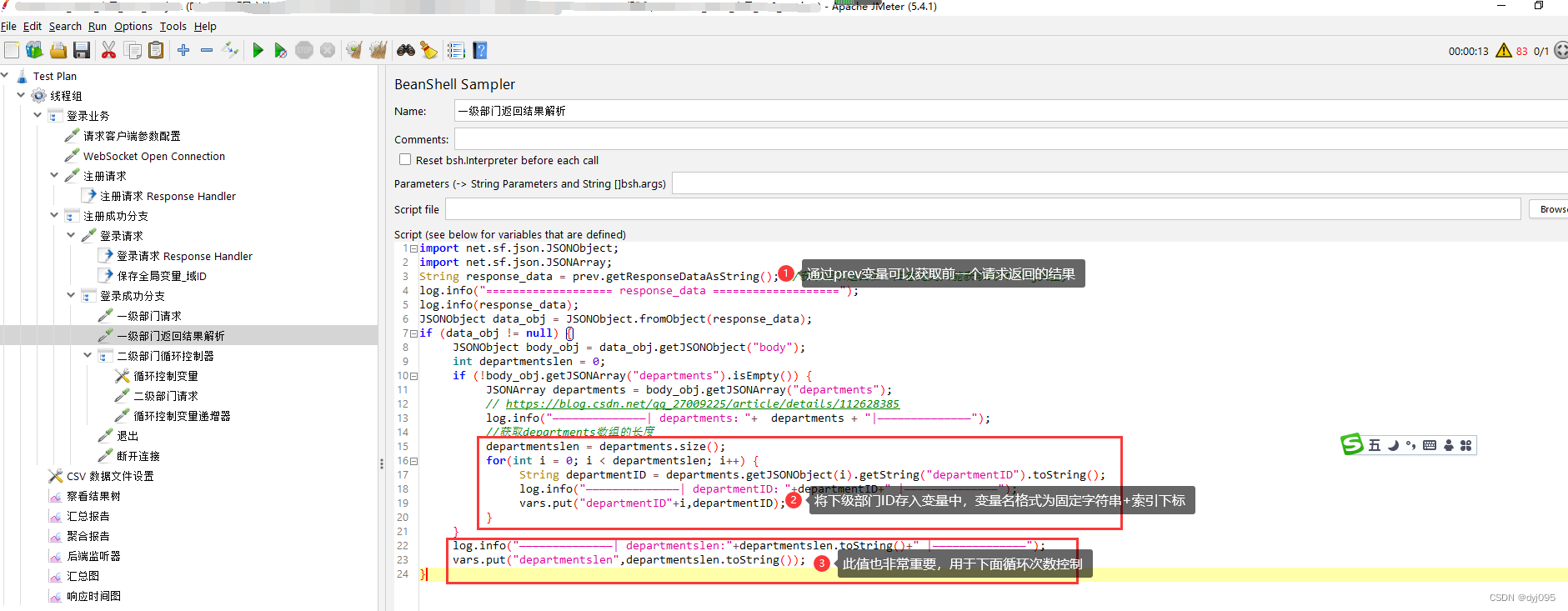Select the CSV 数据文件设置 tree item
Viewport: 1568px width, 611px height.
(x=110, y=476)
